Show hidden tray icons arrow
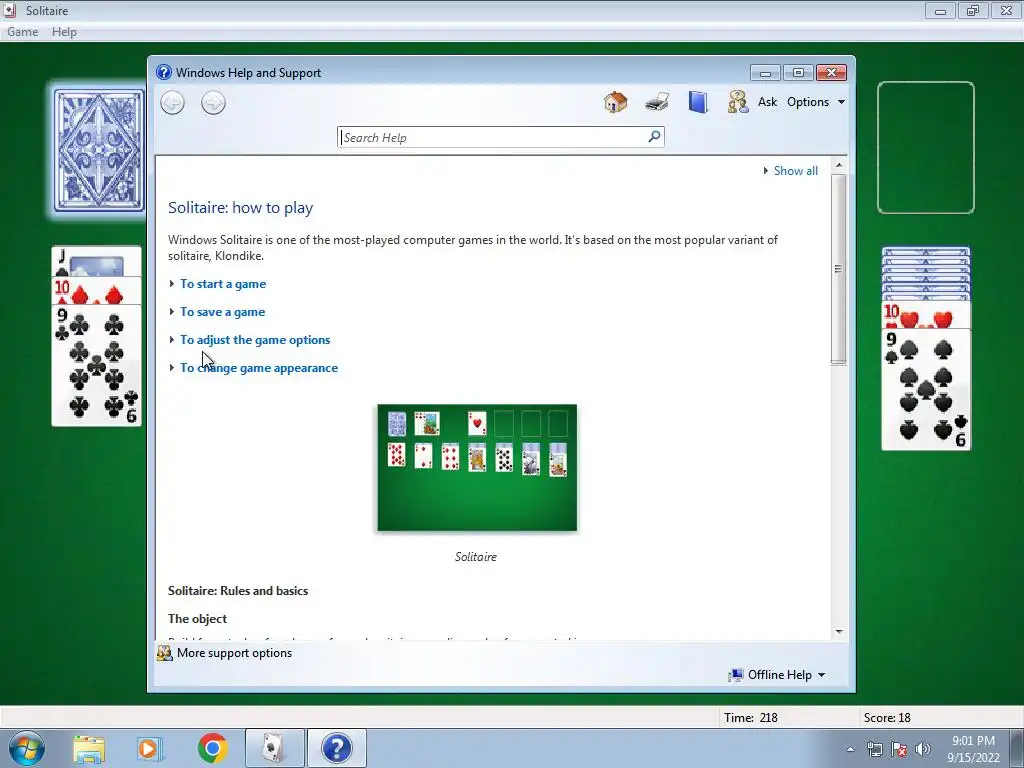This screenshot has height=768, width=1024. point(850,749)
